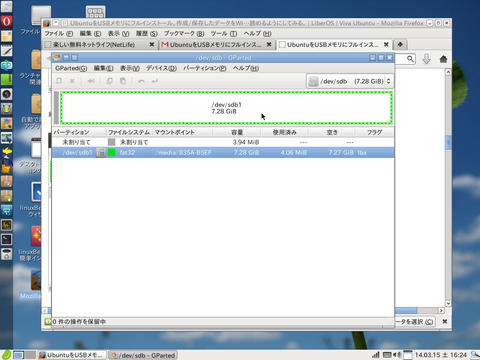The height and width of the screenshot is (360, 480).
Task: Open the mail envelope dock icon
Action: click(x=6, y=36)
